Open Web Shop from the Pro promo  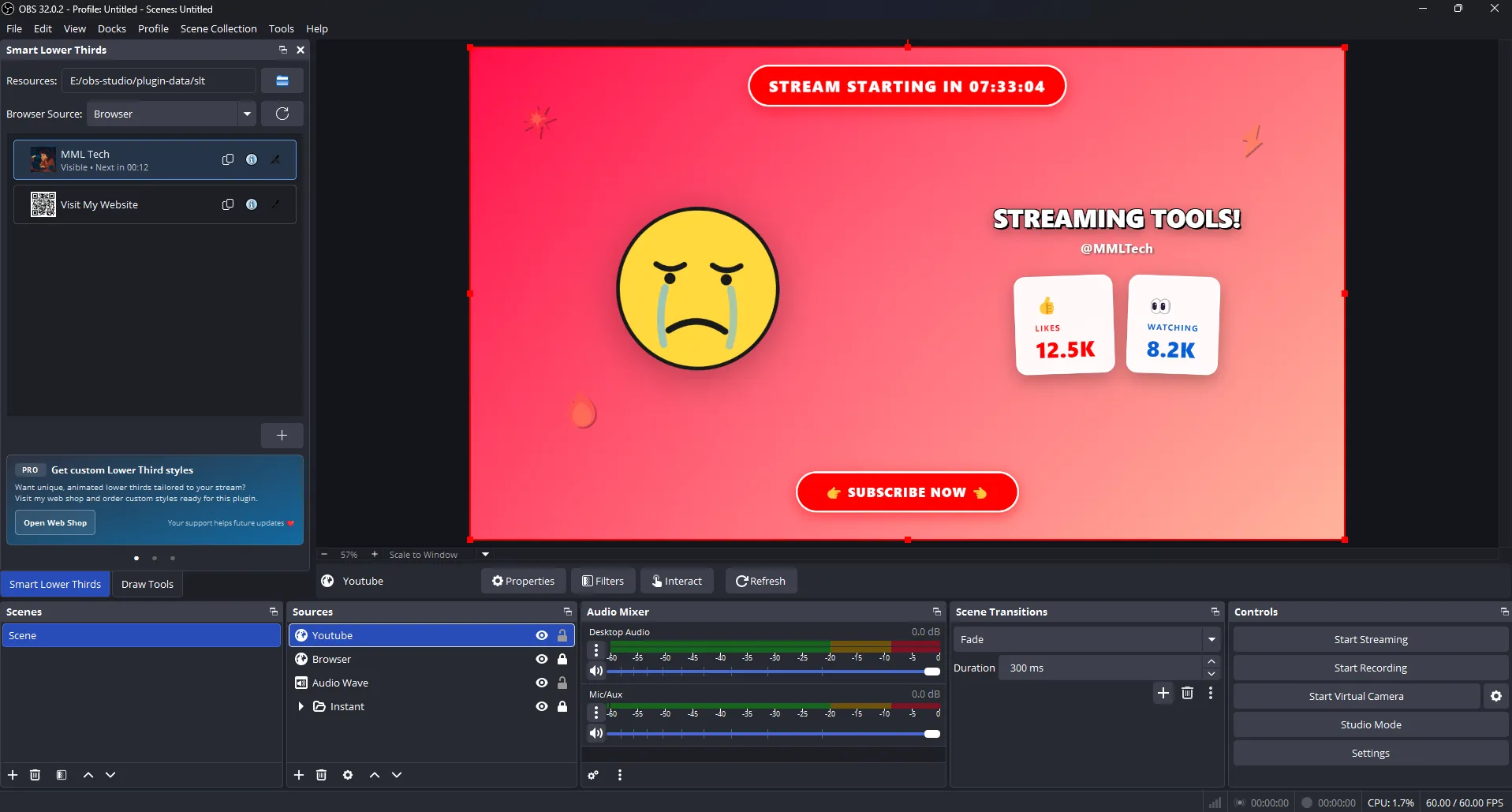[x=54, y=522]
